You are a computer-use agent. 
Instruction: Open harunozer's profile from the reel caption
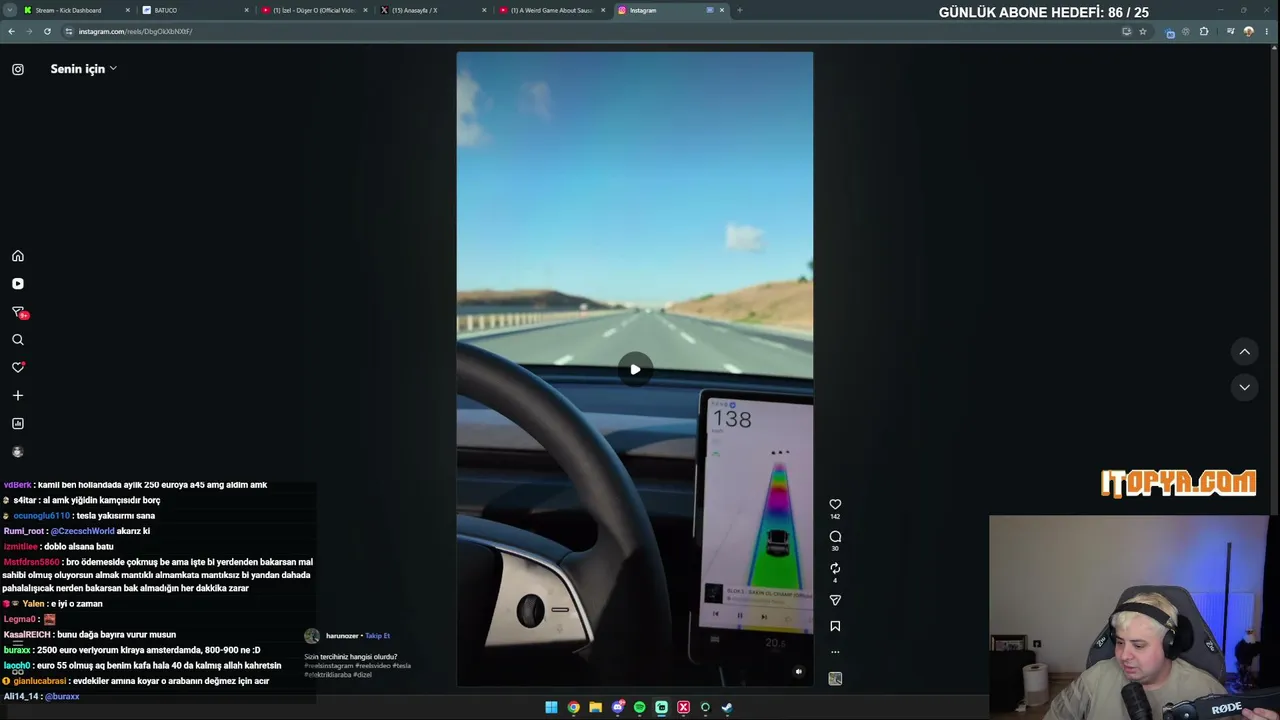[342, 636]
